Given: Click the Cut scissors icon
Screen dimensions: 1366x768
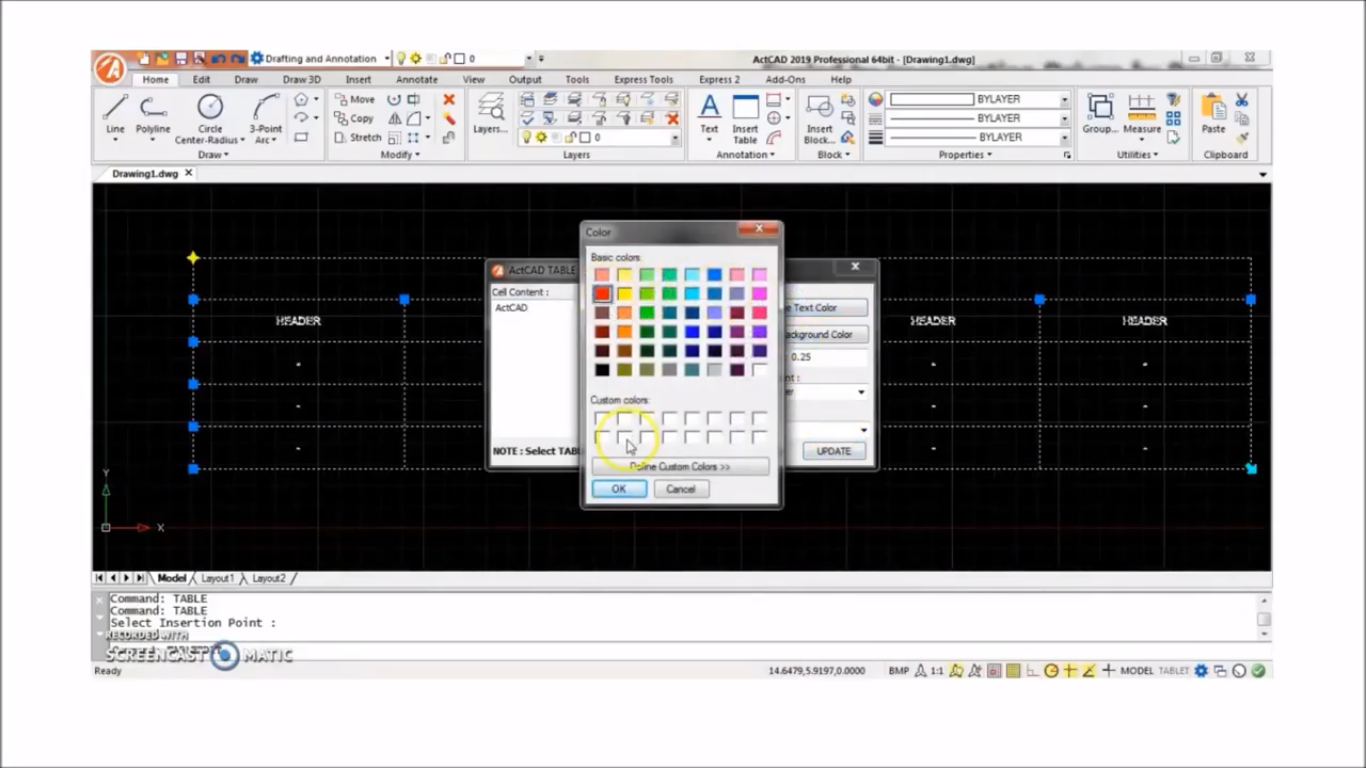Looking at the screenshot, I should [1242, 99].
